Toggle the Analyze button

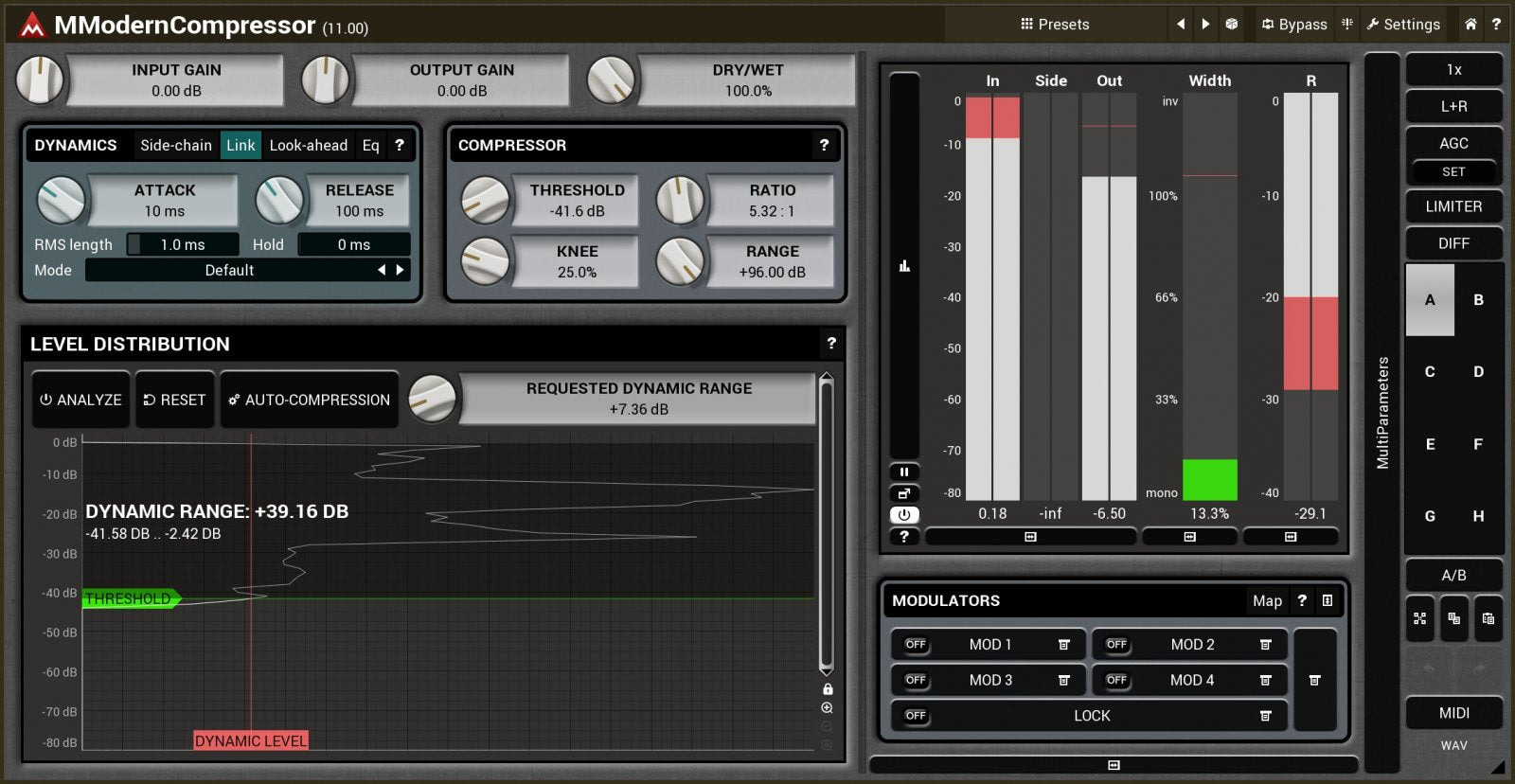pyautogui.click(x=80, y=400)
